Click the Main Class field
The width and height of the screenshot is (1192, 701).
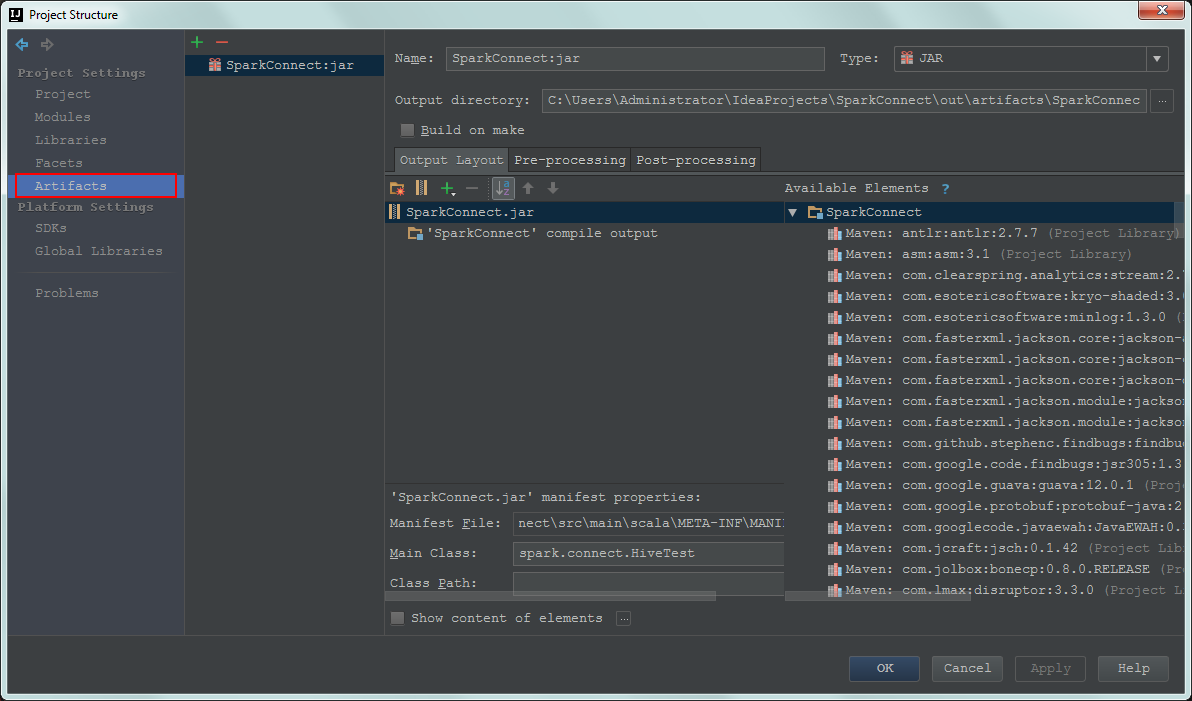coord(648,554)
